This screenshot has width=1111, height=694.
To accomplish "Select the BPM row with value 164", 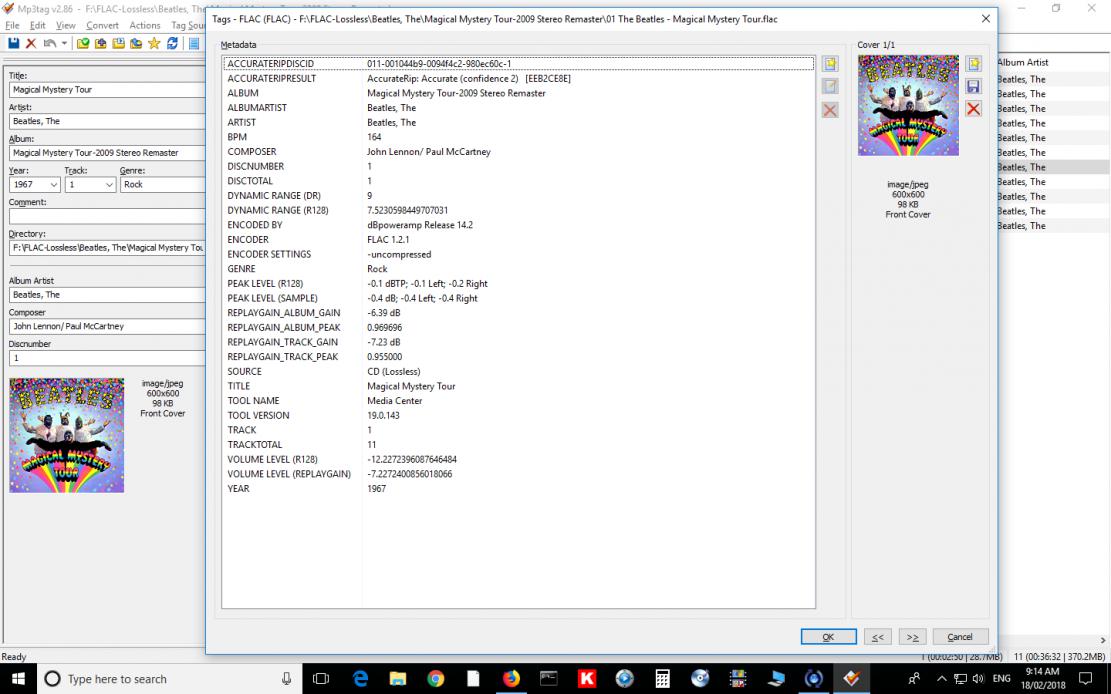I will (519, 137).
